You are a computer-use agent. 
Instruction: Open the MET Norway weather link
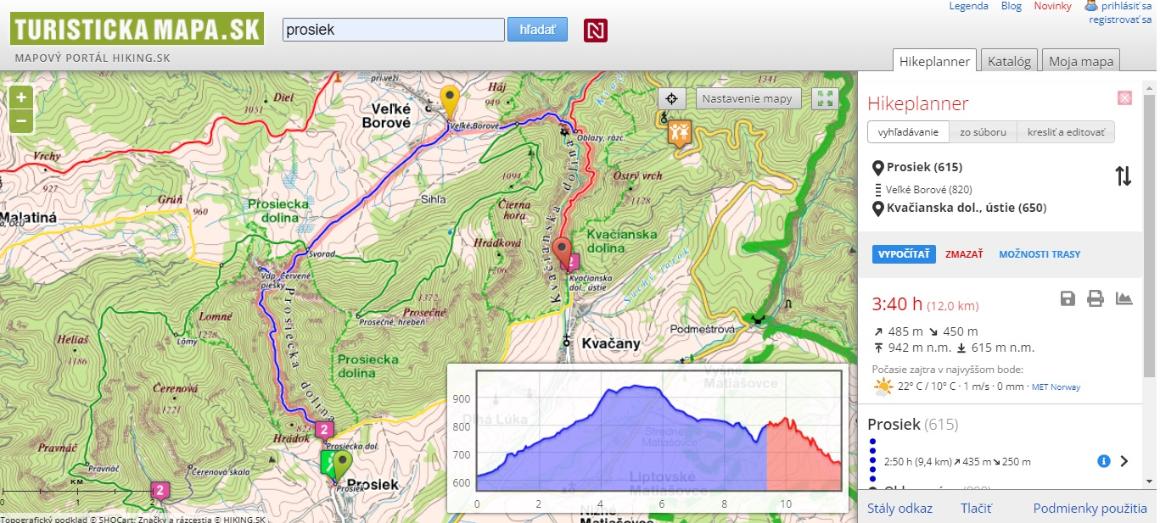pyautogui.click(x=1056, y=387)
